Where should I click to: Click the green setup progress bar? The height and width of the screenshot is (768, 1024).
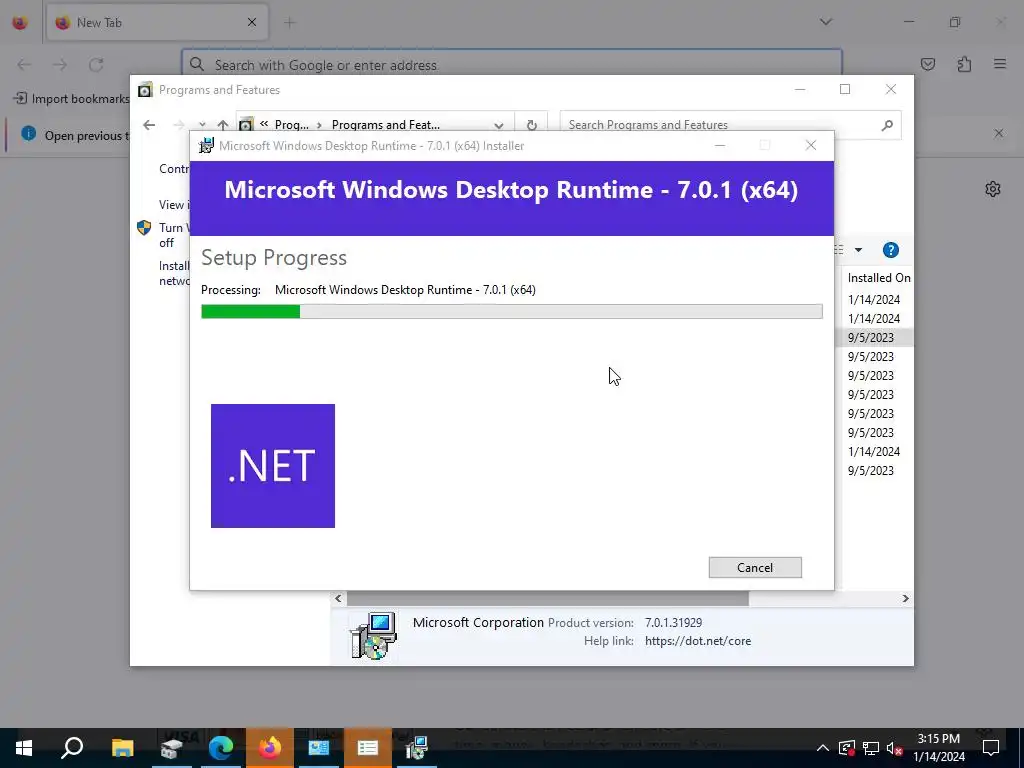click(511, 312)
